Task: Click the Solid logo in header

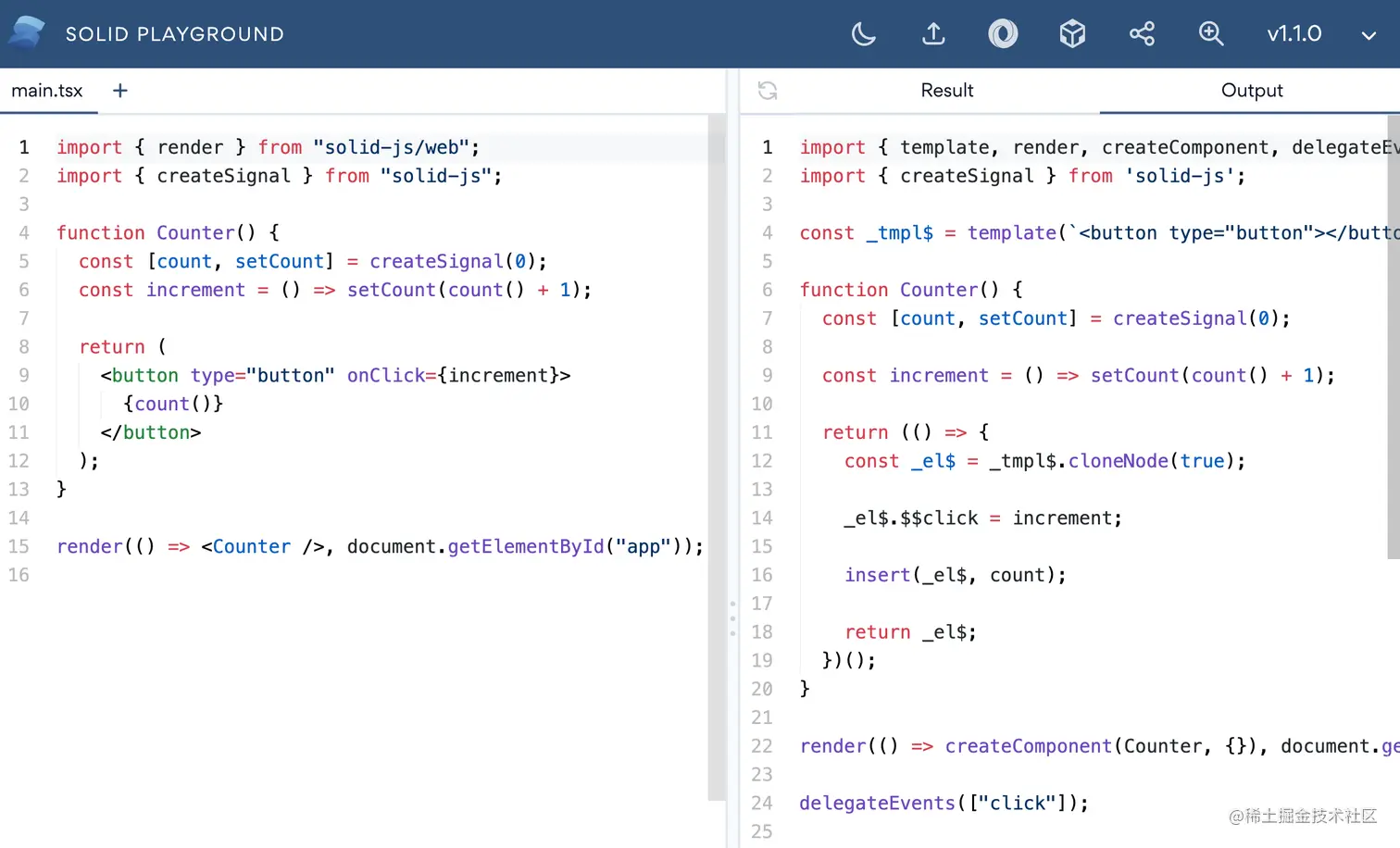Action: point(27,33)
